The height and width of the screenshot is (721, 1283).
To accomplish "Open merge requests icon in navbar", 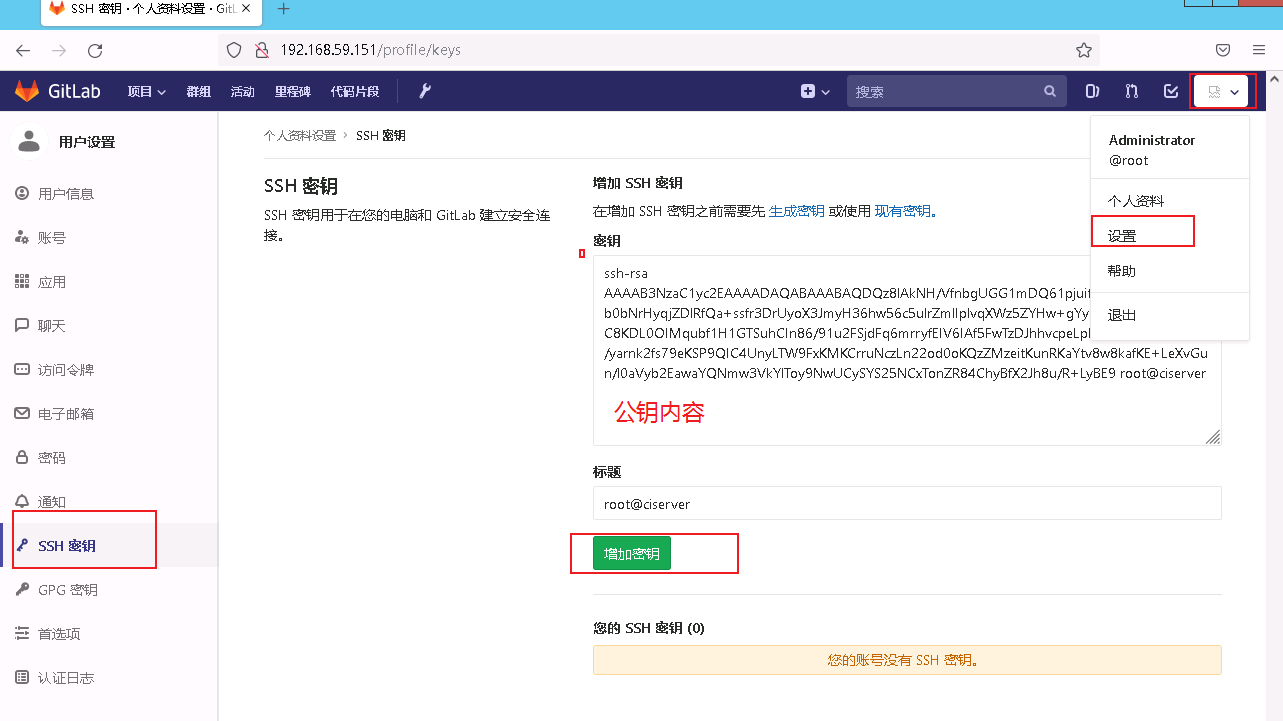I will tap(1131, 91).
